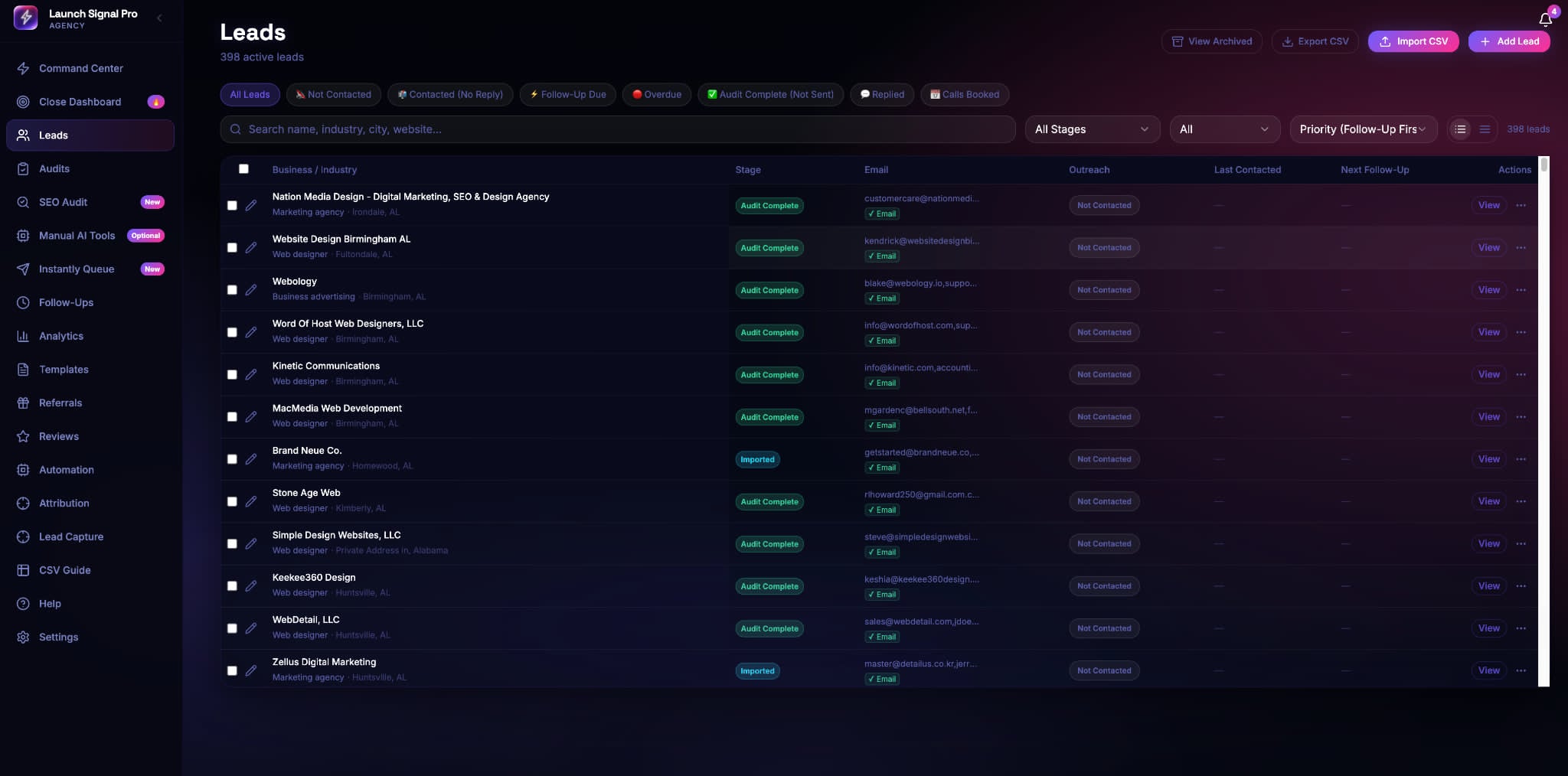Image resolution: width=1568 pixels, height=776 pixels.
Task: Select the Overdue filter tab
Action: [x=657, y=95]
